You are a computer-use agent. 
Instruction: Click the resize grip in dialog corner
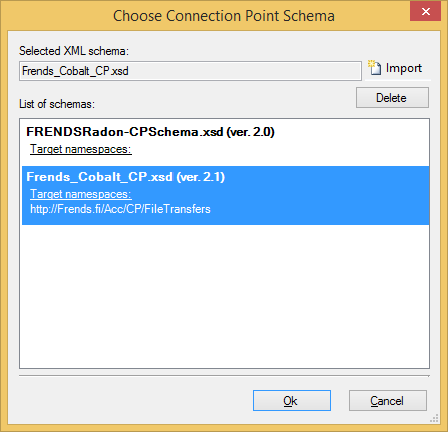pyautogui.click(x=434, y=418)
